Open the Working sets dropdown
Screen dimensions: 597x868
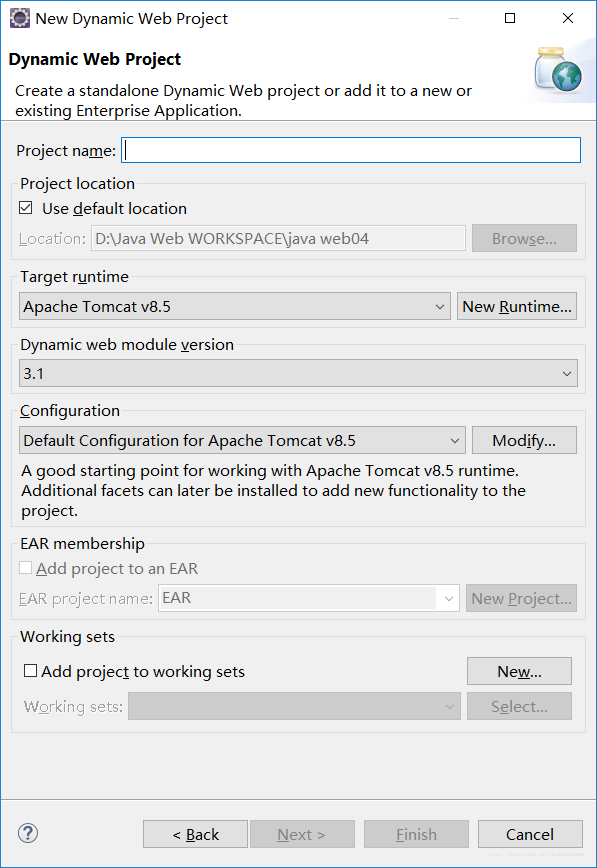(x=295, y=706)
